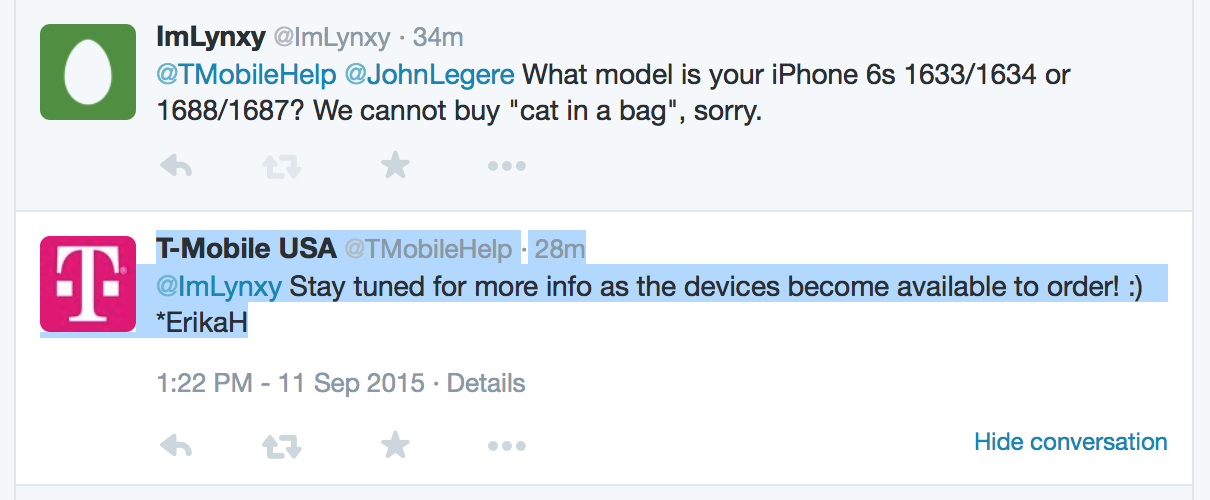
Task: Click the 28m timestamp on T-Mobile's tweet
Action: 560,248
